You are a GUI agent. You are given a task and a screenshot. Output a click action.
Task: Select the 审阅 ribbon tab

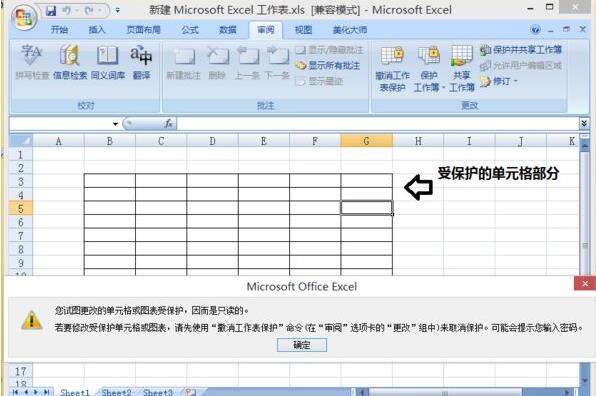tap(266, 30)
